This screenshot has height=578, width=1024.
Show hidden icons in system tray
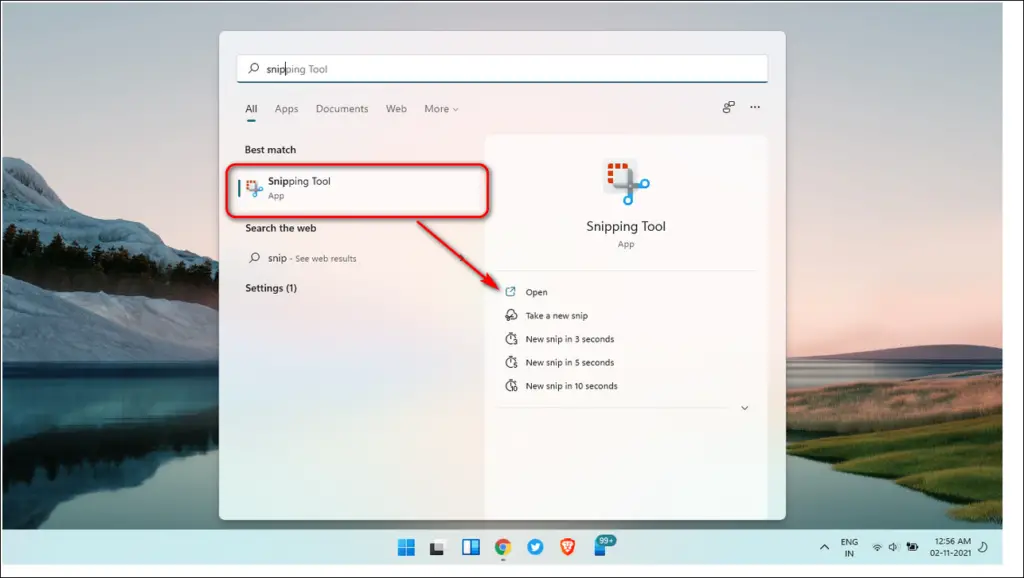click(824, 547)
